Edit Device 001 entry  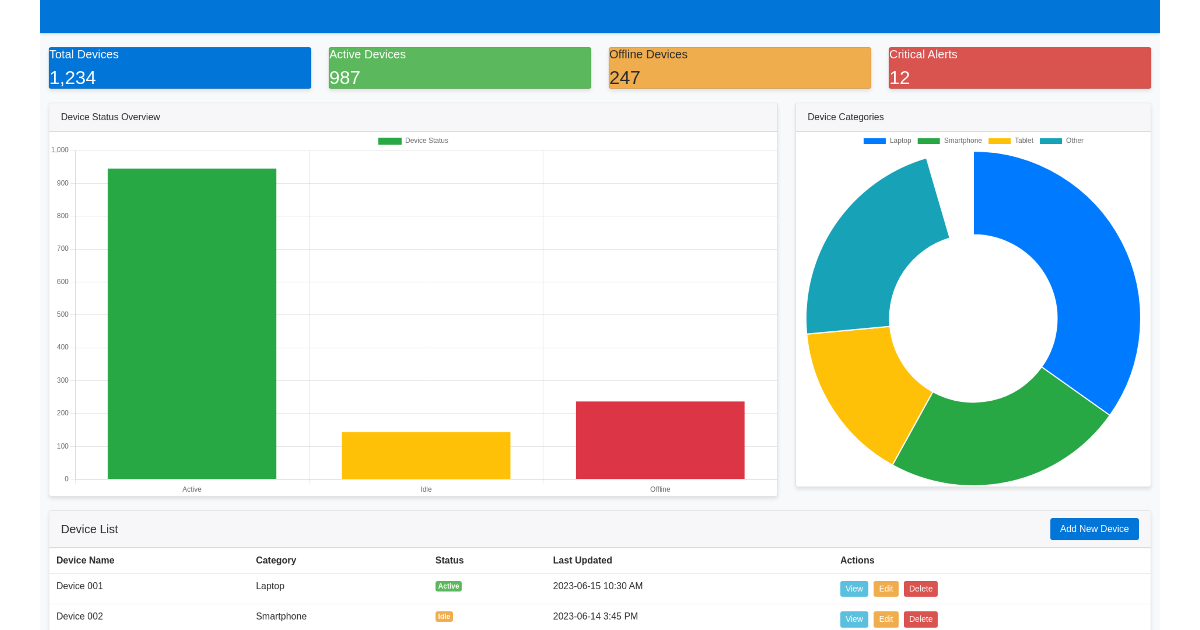(x=886, y=589)
